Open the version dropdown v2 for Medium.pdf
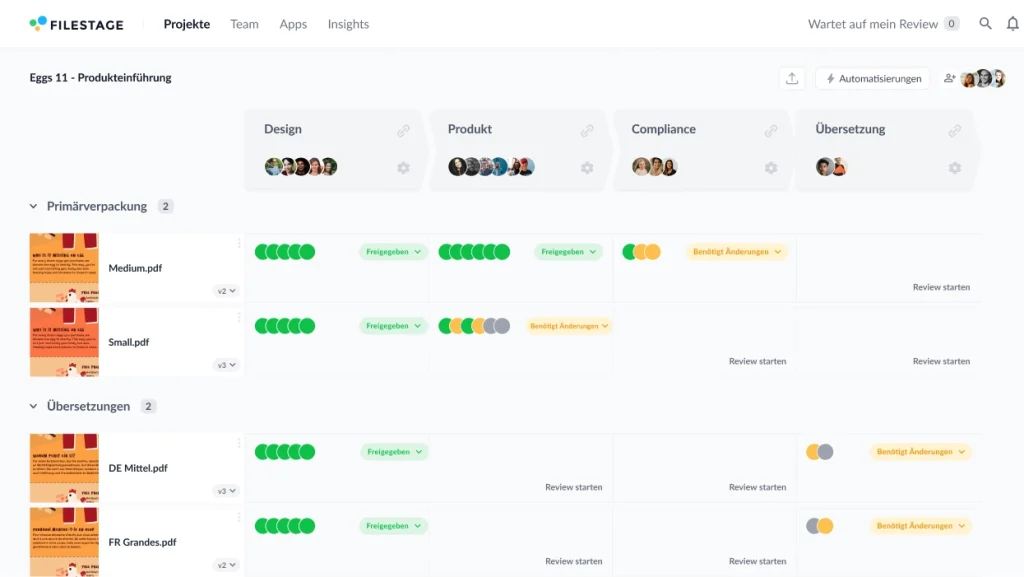Viewport: 1024px width, 577px height. pyautogui.click(x=228, y=290)
